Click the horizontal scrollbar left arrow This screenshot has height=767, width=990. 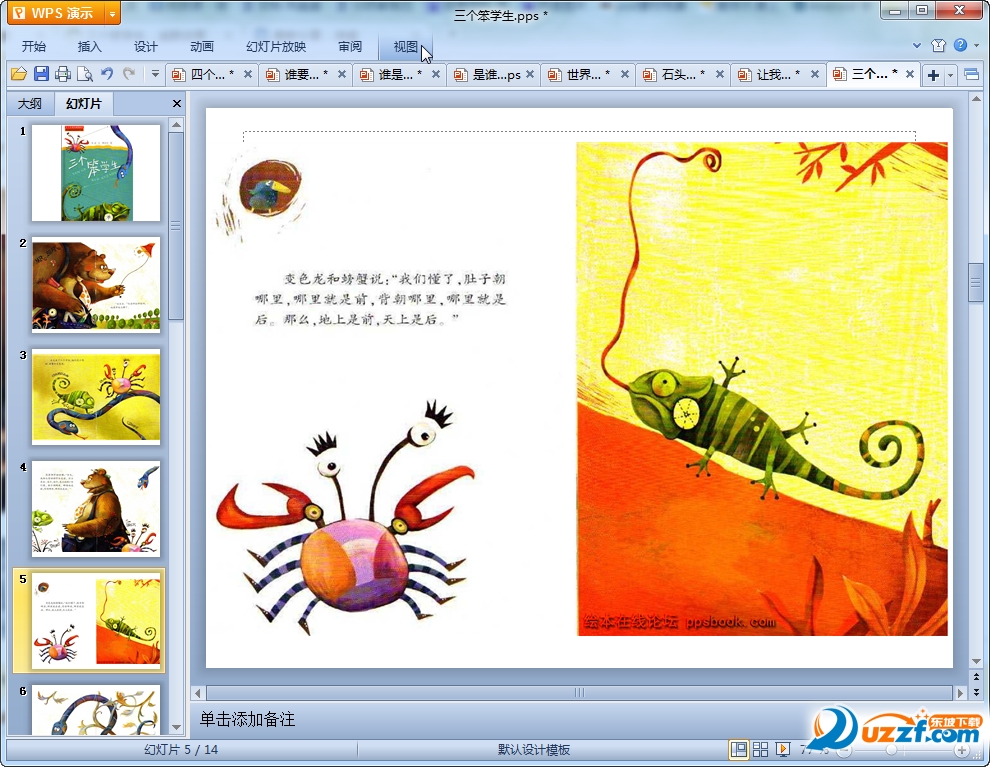[x=198, y=693]
